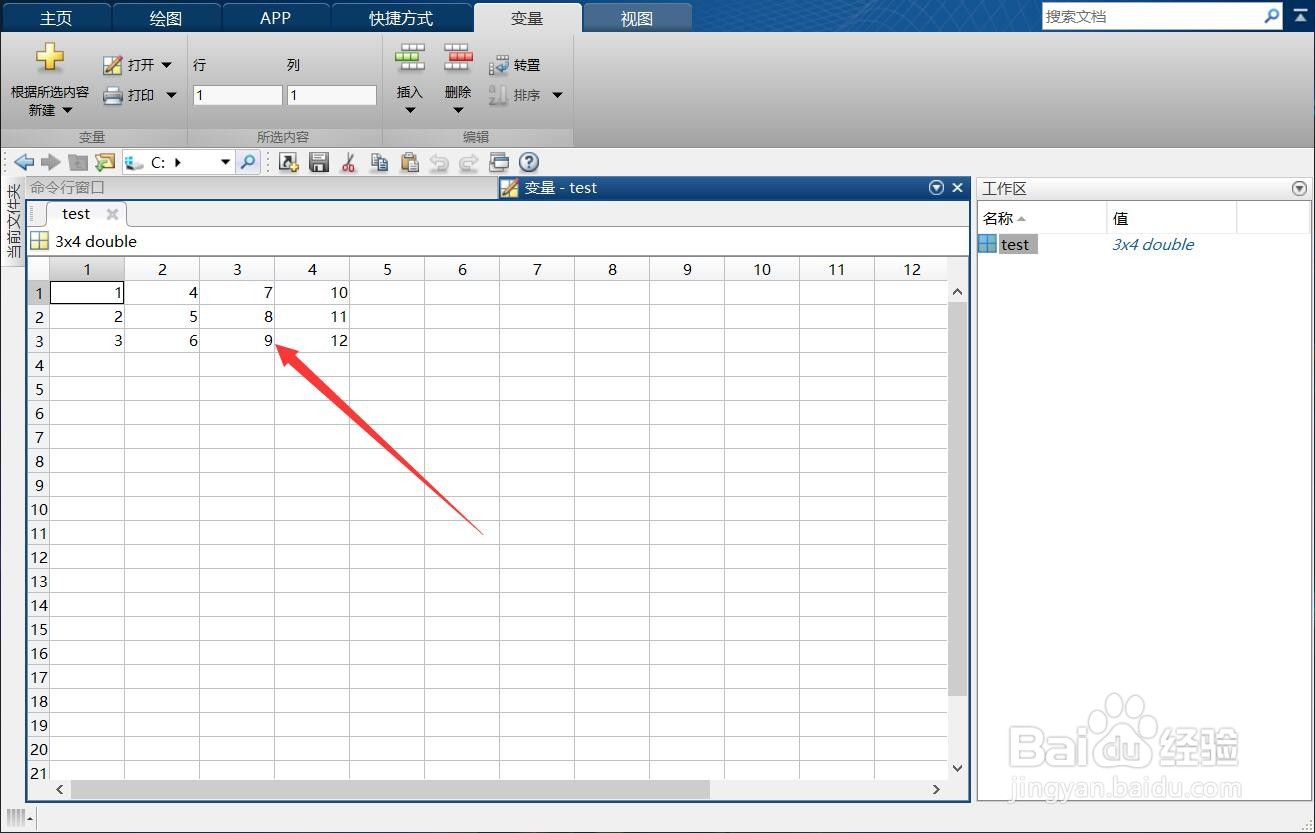Expand the Insert dropdown arrow
1315x833 pixels.
(410, 110)
